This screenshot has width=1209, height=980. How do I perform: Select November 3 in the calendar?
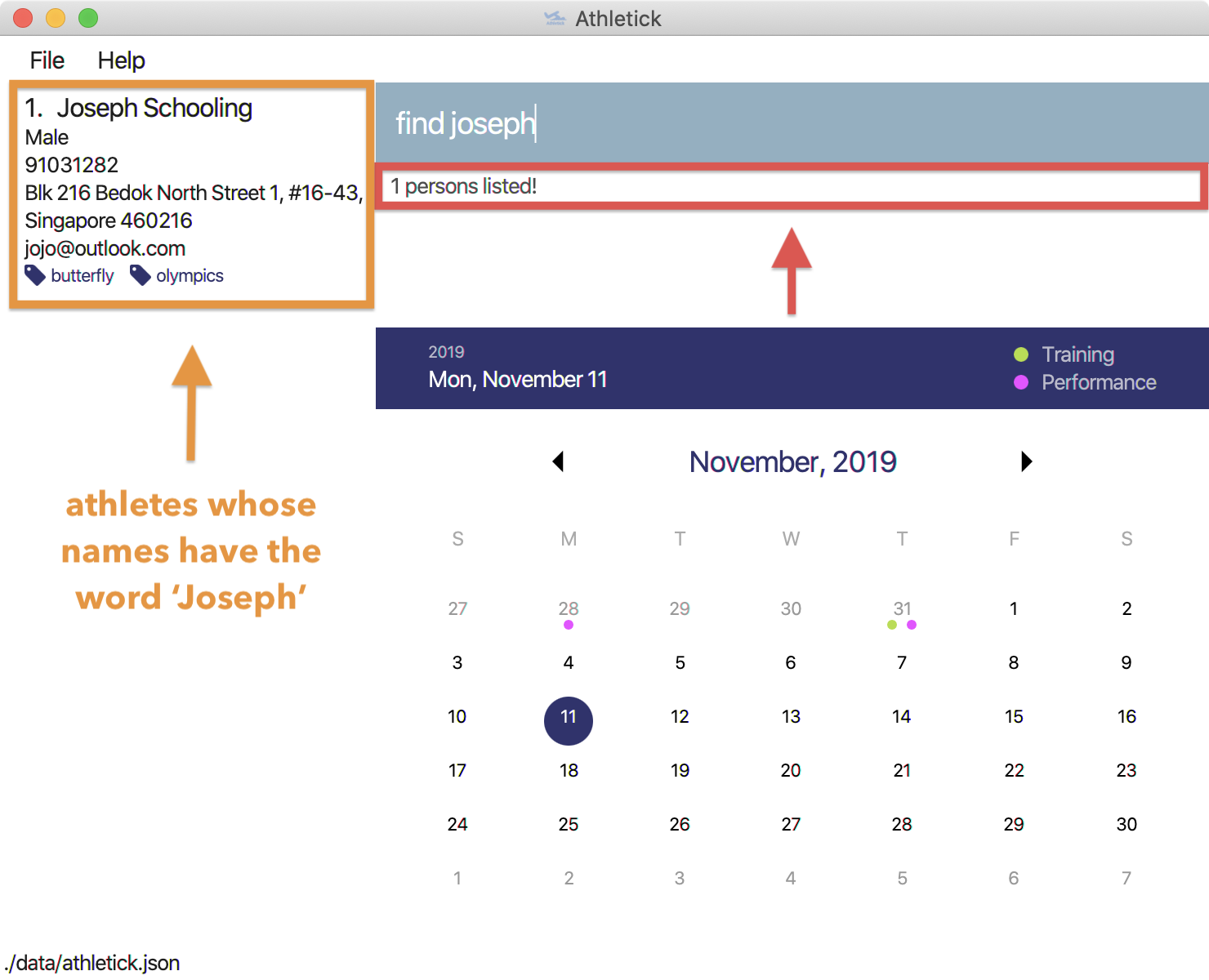pos(457,662)
